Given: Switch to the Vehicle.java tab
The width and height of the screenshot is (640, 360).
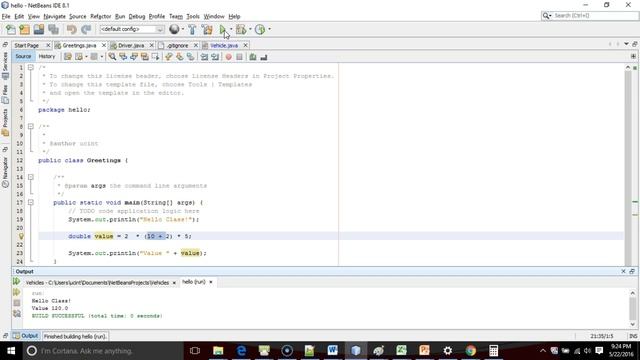Looking at the screenshot, I should pos(224,45).
